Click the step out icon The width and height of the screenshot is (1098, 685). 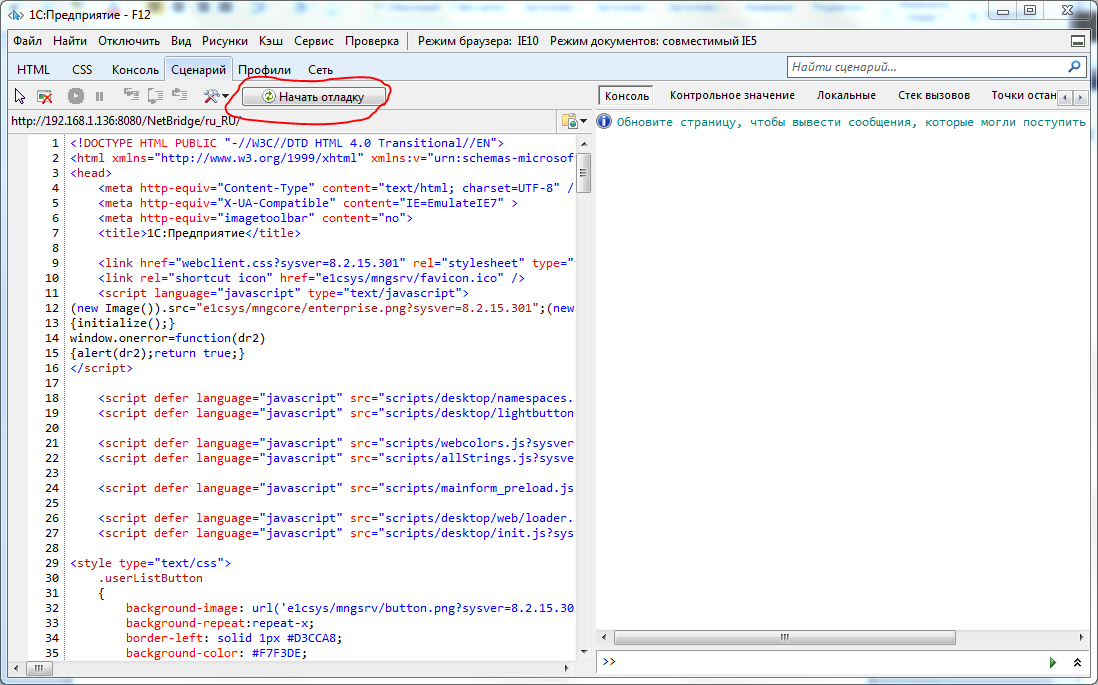(180, 96)
